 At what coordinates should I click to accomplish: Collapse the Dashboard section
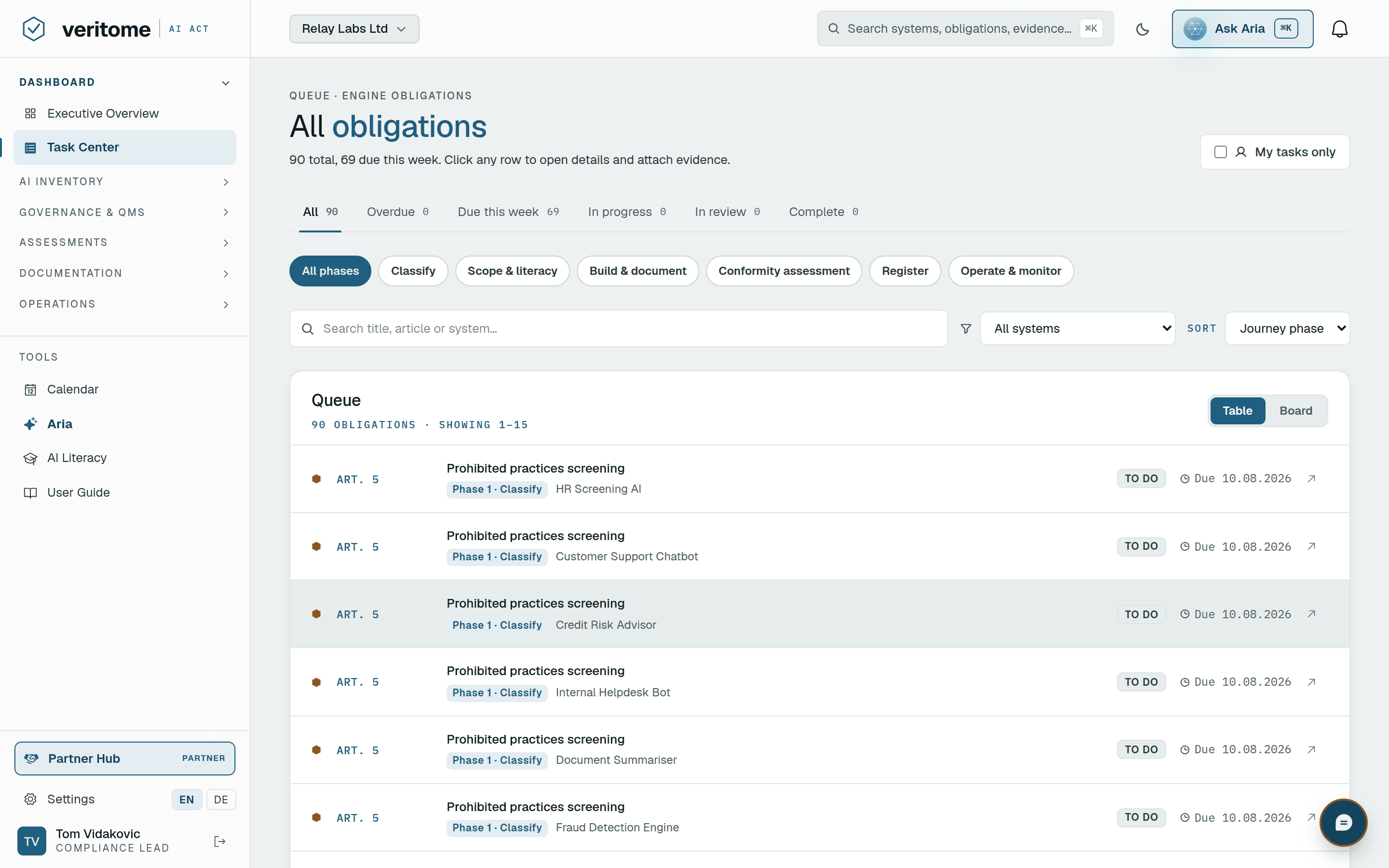tap(124, 82)
